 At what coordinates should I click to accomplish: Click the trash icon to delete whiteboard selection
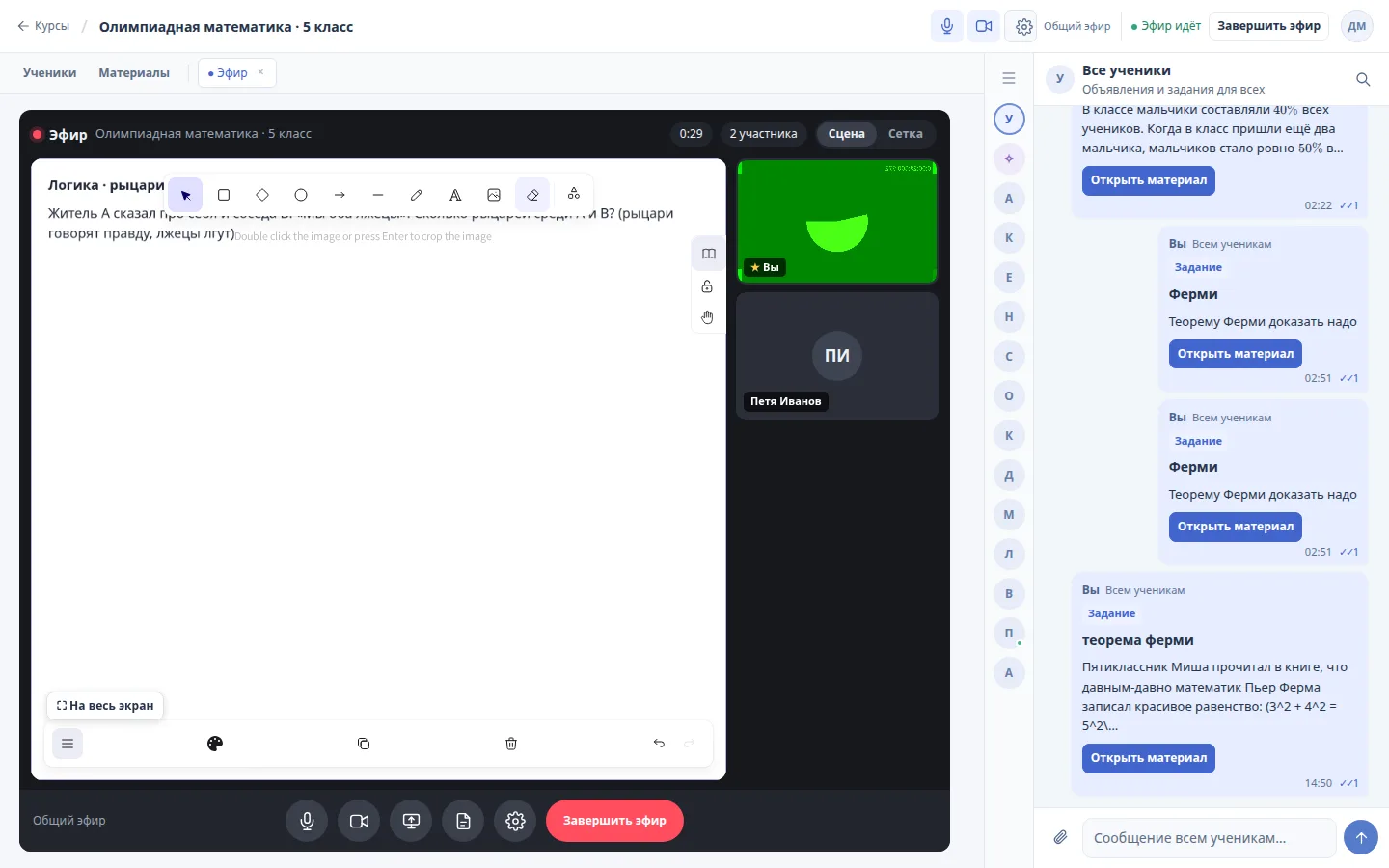click(x=511, y=744)
